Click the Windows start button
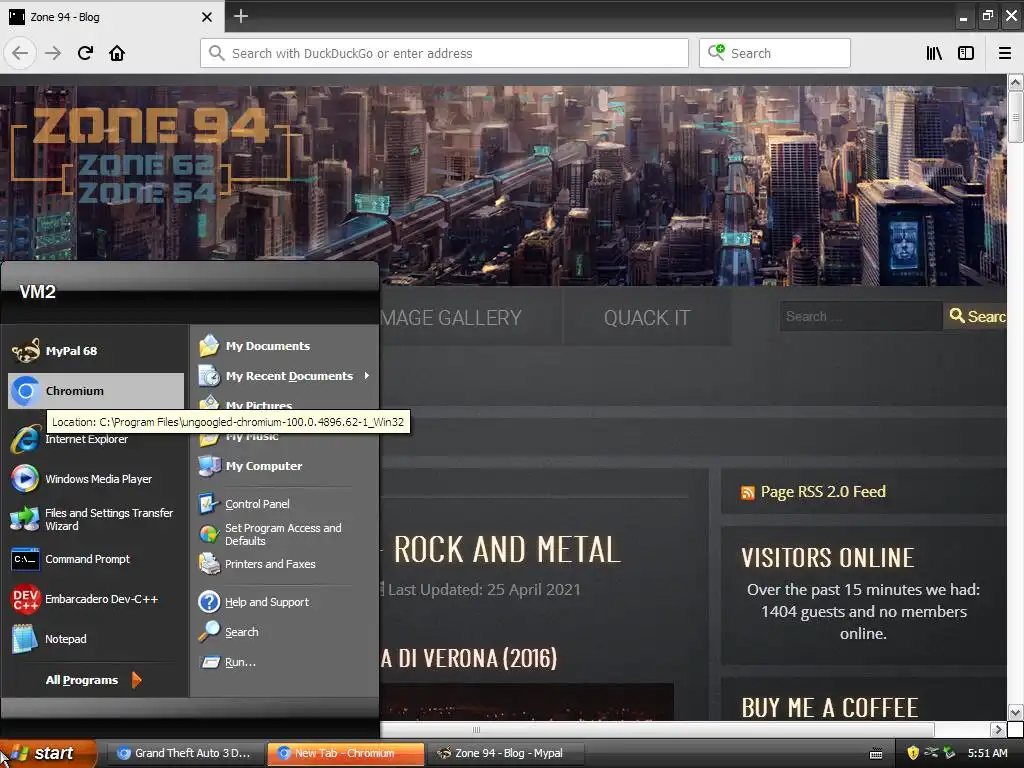The width and height of the screenshot is (1024, 768). click(x=47, y=754)
